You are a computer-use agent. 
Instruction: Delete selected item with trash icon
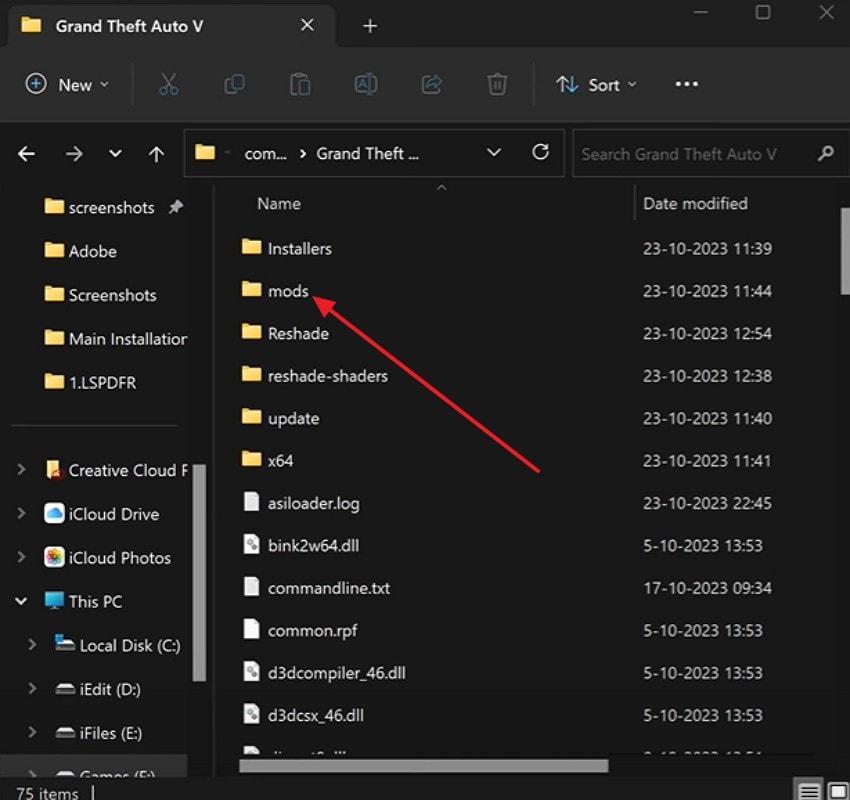[497, 84]
